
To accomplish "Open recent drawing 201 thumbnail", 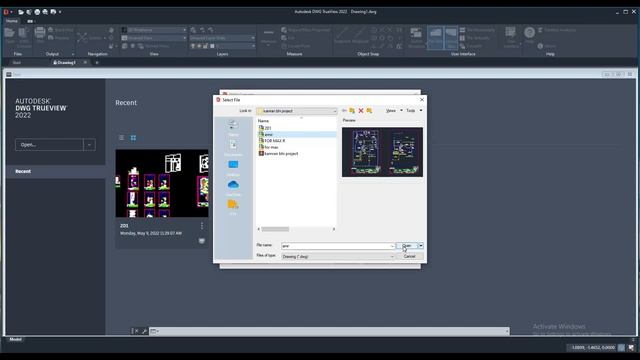I will click(162, 183).
